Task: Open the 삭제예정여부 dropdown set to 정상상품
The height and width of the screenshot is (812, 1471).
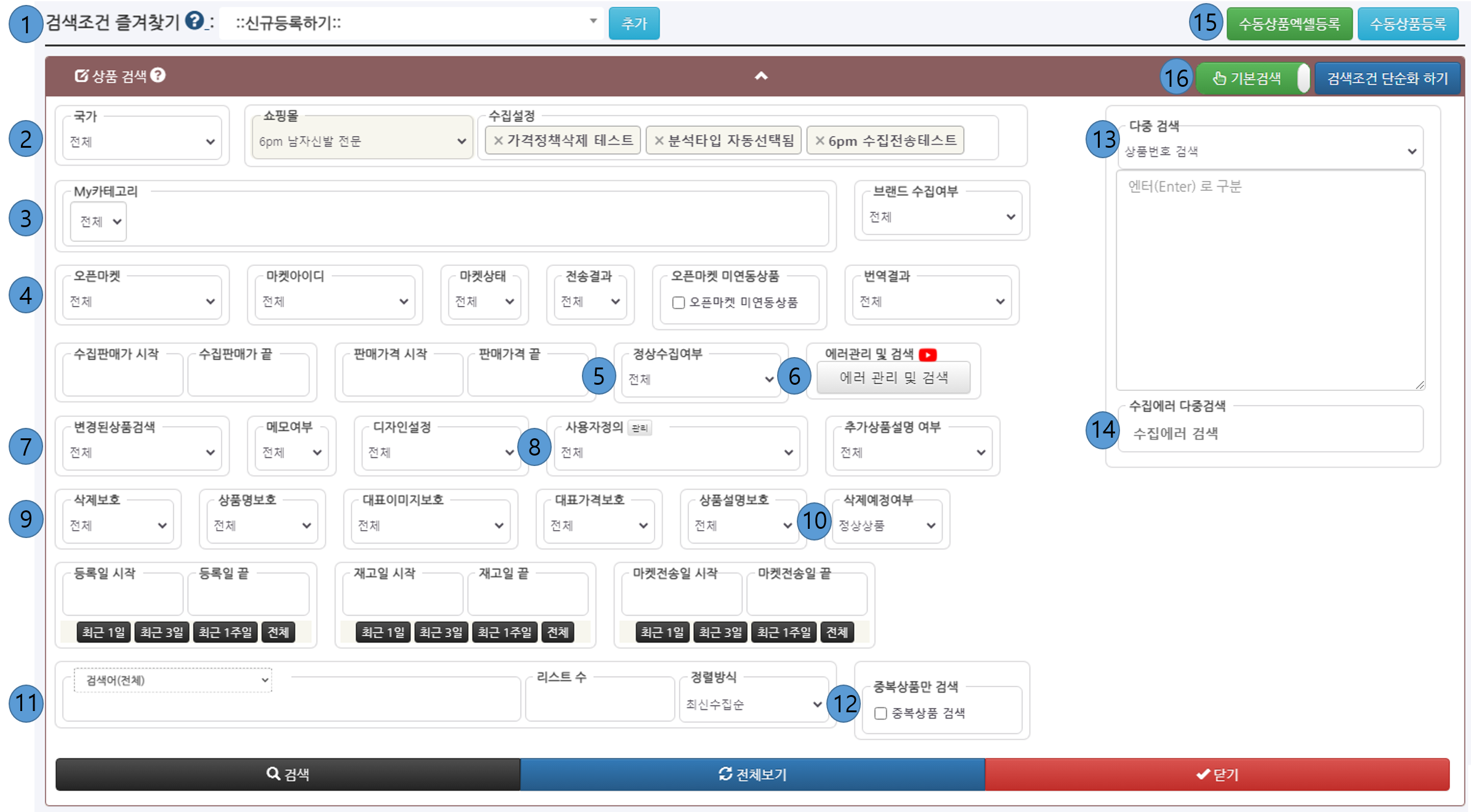Action: tap(887, 525)
